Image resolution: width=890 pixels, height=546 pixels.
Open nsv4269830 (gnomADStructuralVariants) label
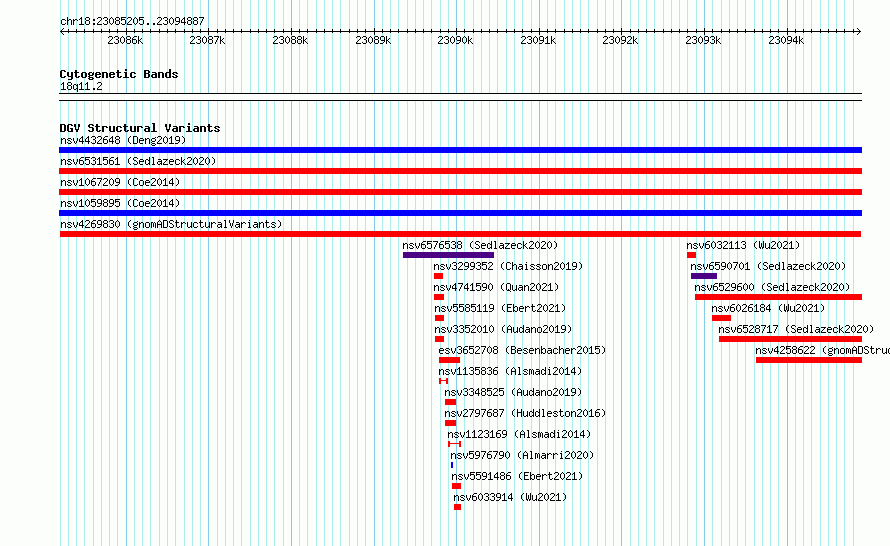pos(171,224)
